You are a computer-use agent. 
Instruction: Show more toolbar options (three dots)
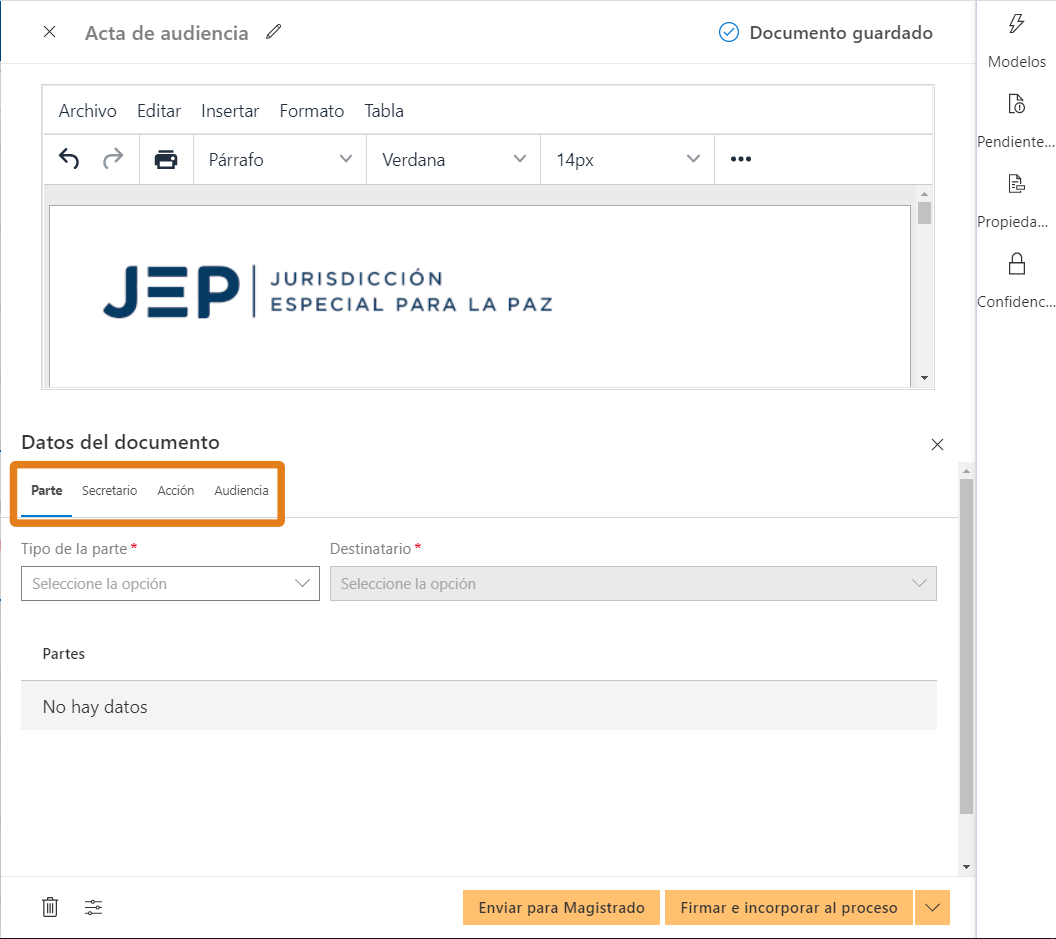[x=741, y=159]
